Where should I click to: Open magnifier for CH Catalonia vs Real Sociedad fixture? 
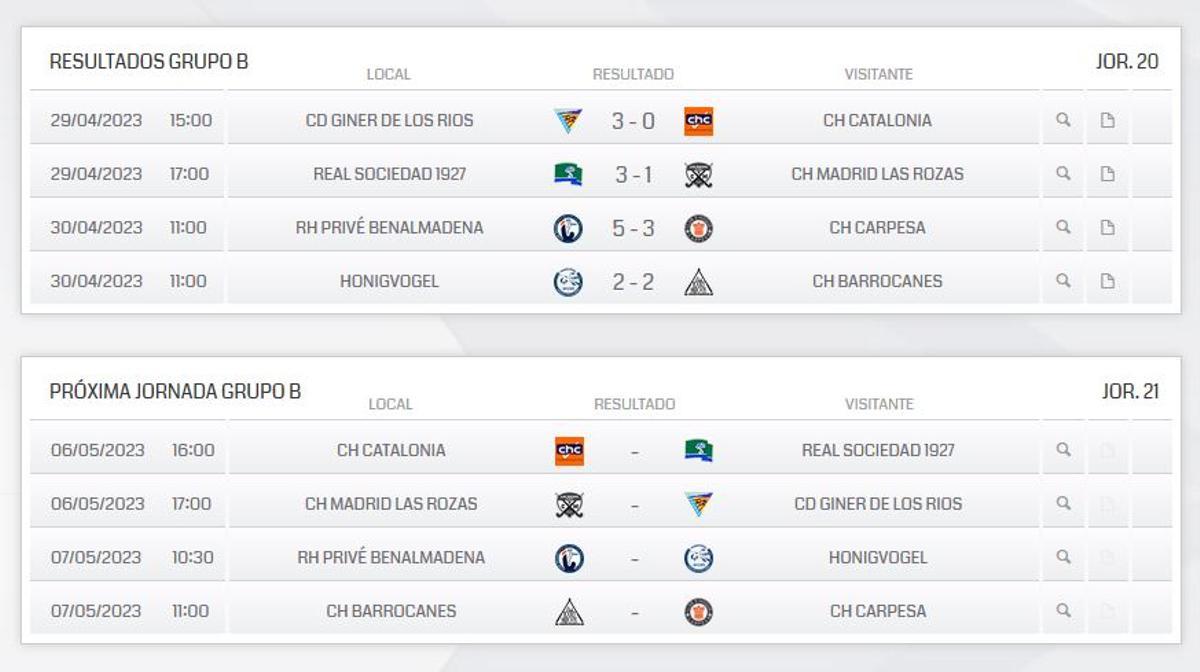1062,449
